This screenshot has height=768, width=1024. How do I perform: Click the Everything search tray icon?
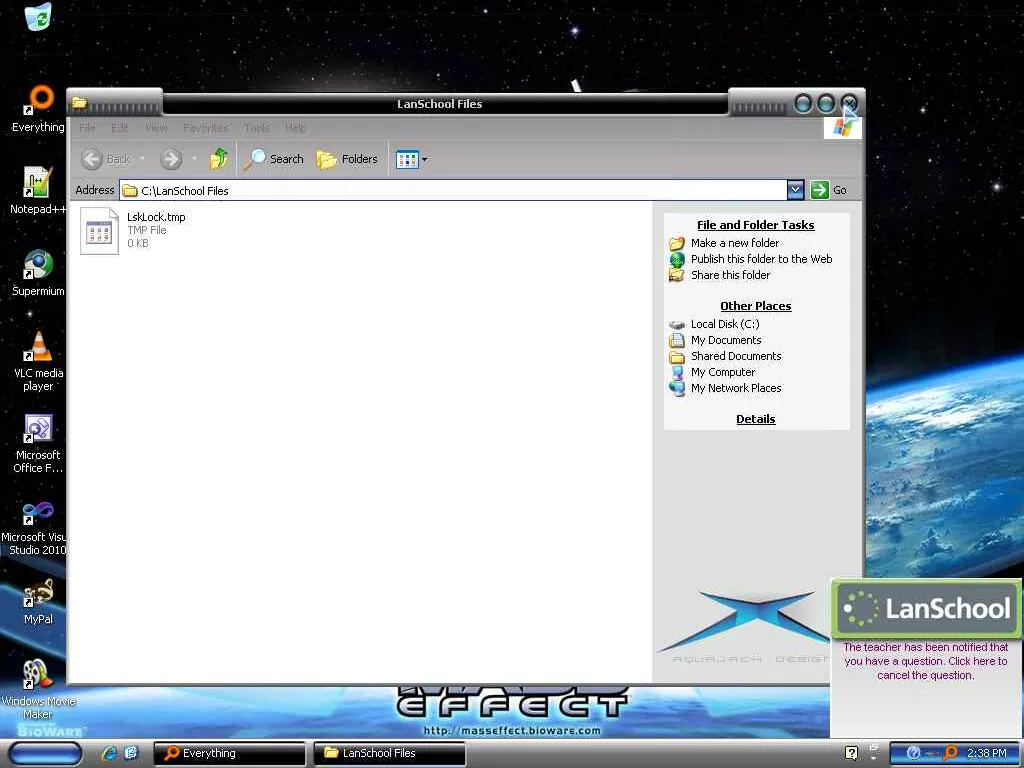click(951, 753)
